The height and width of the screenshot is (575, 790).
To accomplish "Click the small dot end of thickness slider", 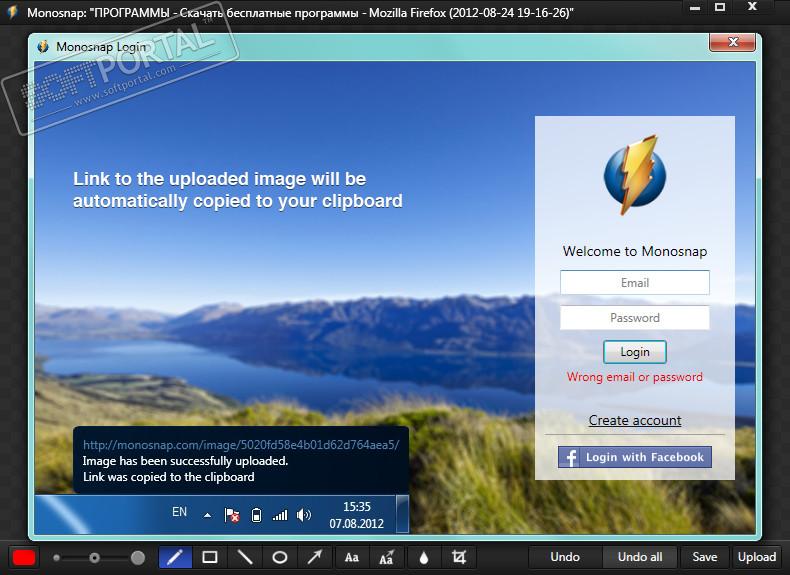I will click(56, 558).
